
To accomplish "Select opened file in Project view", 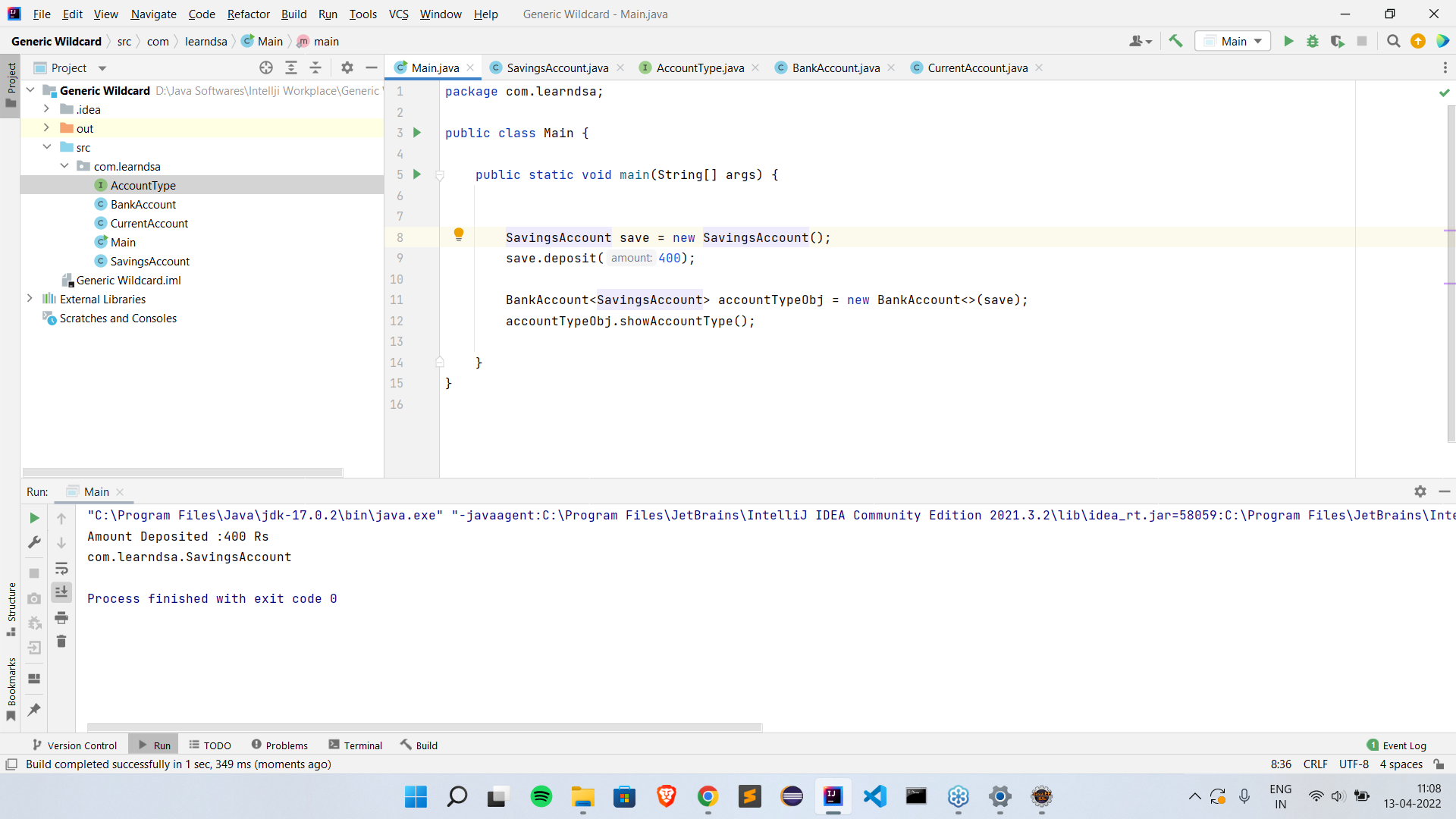I will 266,67.
